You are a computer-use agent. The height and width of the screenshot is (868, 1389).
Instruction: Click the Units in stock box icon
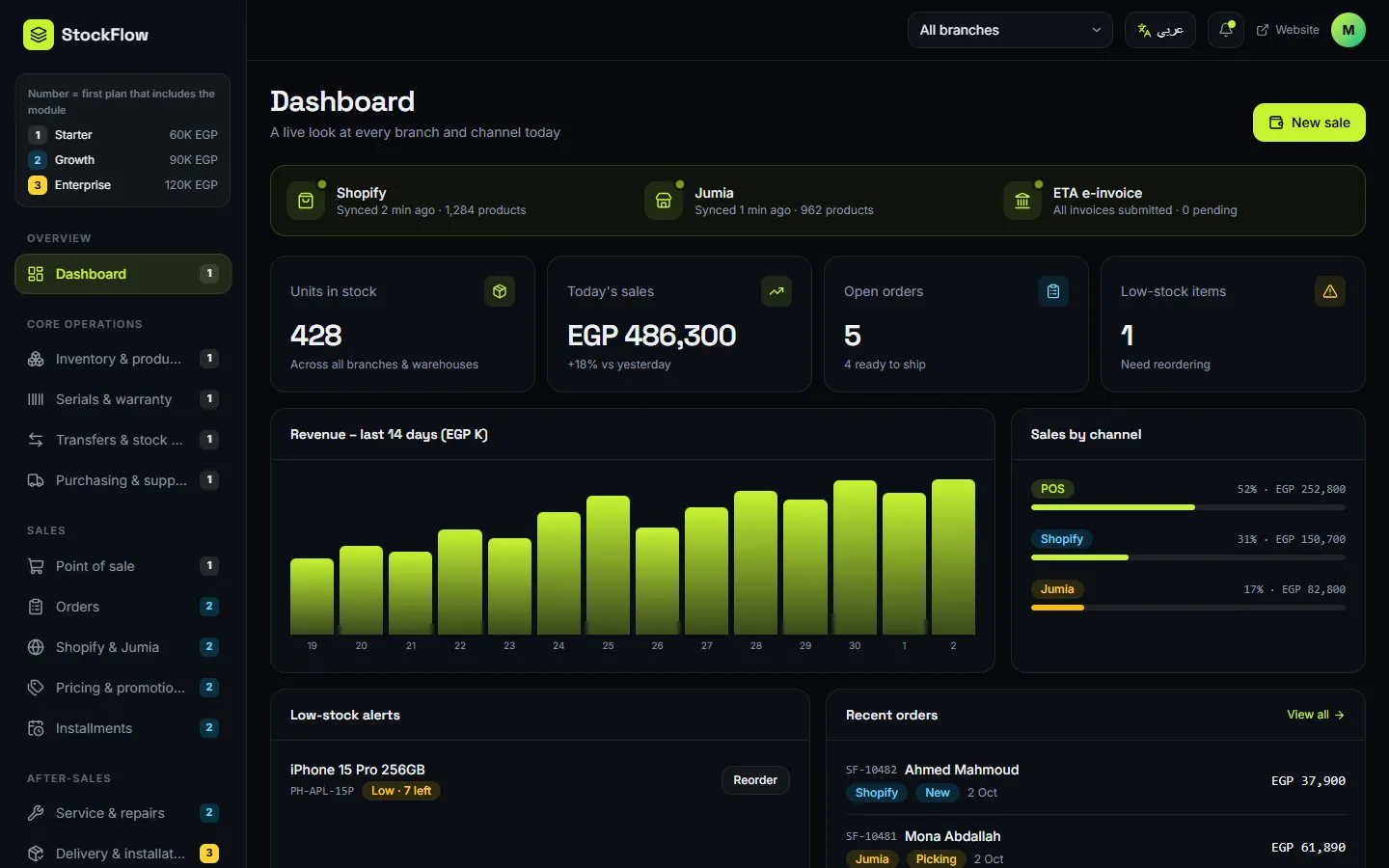[x=500, y=291]
